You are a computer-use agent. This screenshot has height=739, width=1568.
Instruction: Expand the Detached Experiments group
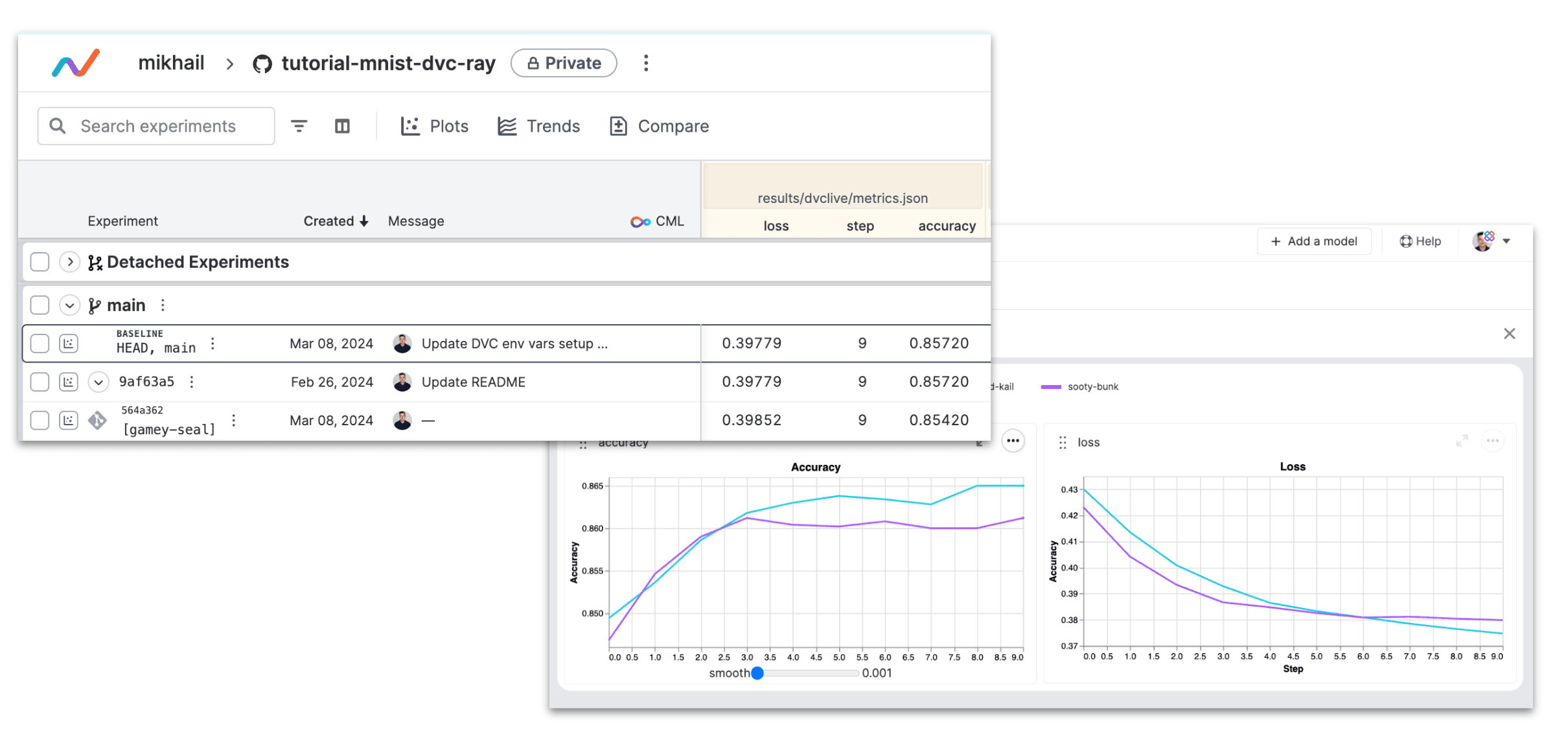pos(69,262)
